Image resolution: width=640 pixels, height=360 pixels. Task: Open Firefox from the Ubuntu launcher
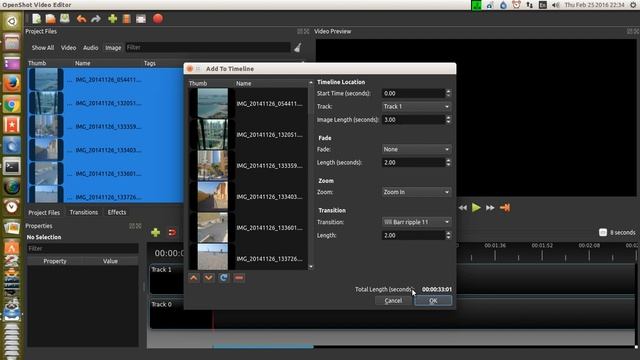click(12, 83)
